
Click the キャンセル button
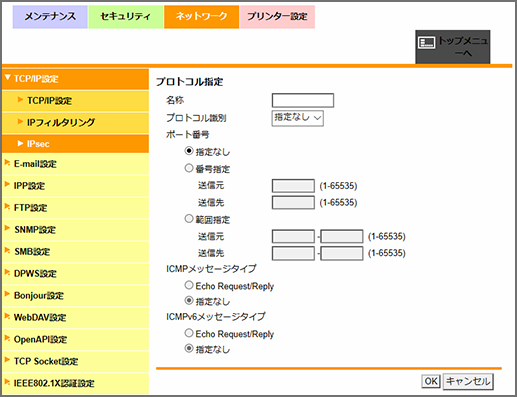[x=468, y=381]
